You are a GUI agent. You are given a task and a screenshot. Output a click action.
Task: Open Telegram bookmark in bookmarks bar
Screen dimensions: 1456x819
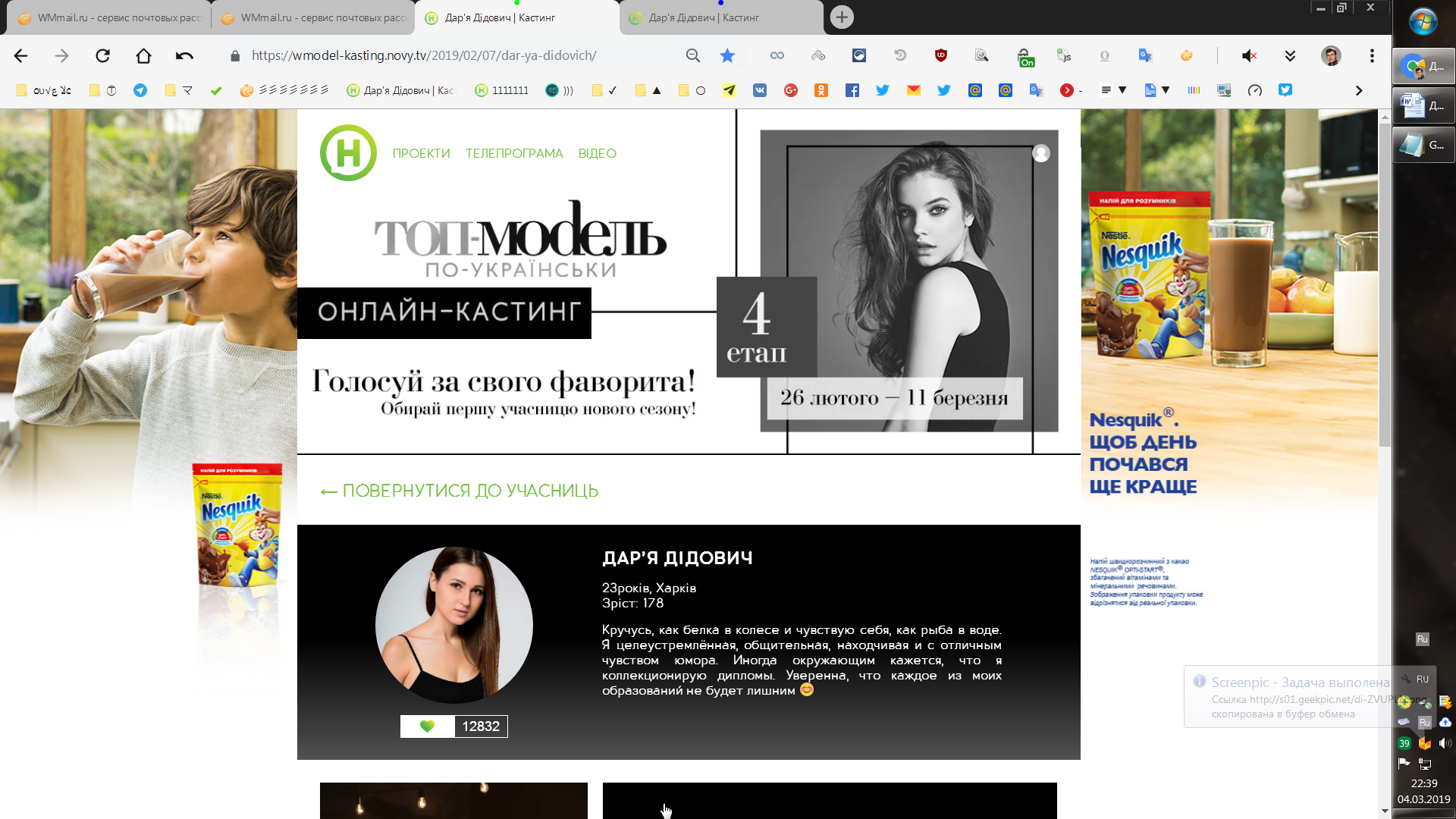(x=140, y=90)
